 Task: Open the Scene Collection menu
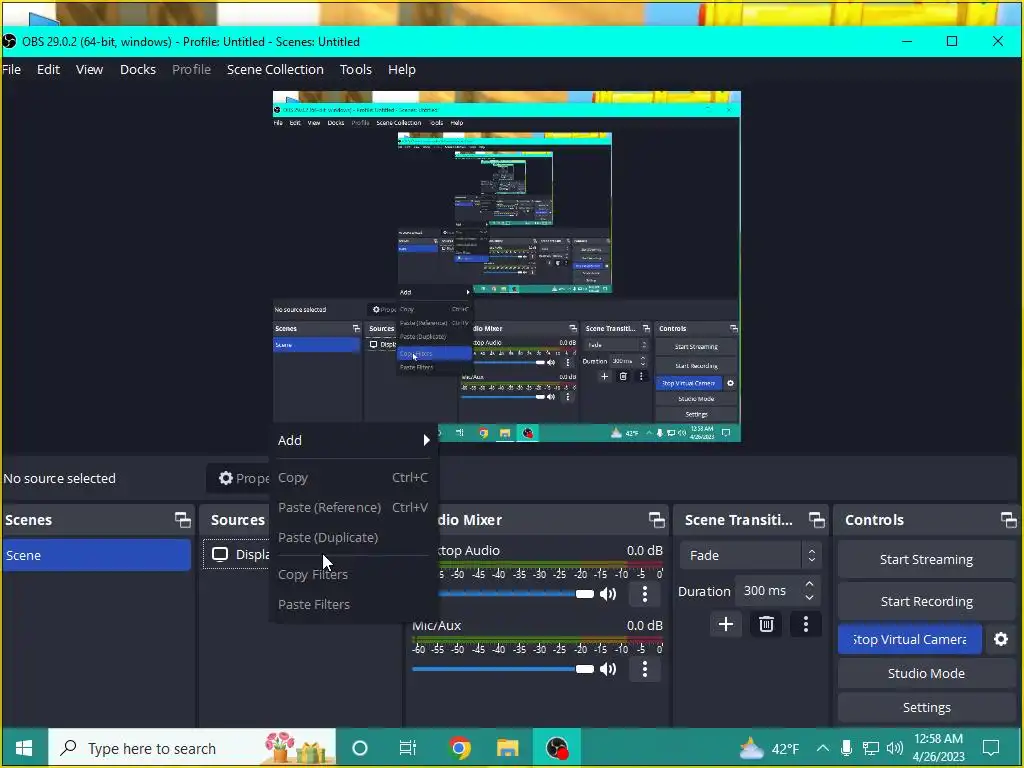pyautogui.click(x=275, y=69)
